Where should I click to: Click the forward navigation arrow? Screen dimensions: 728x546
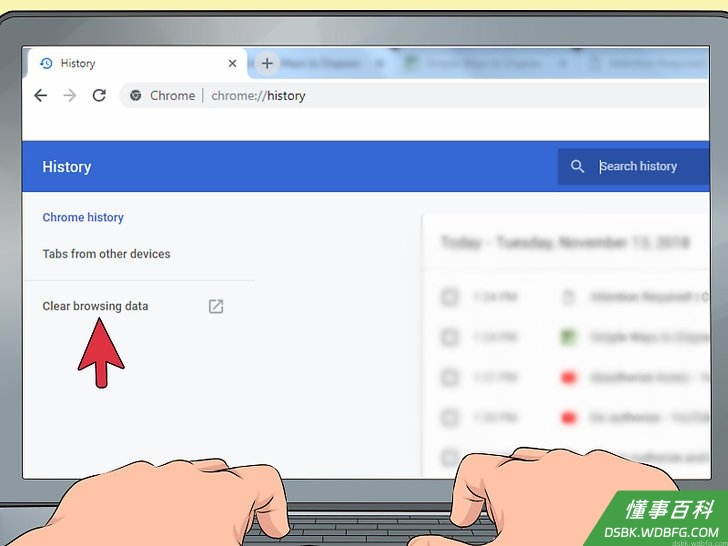pos(70,96)
